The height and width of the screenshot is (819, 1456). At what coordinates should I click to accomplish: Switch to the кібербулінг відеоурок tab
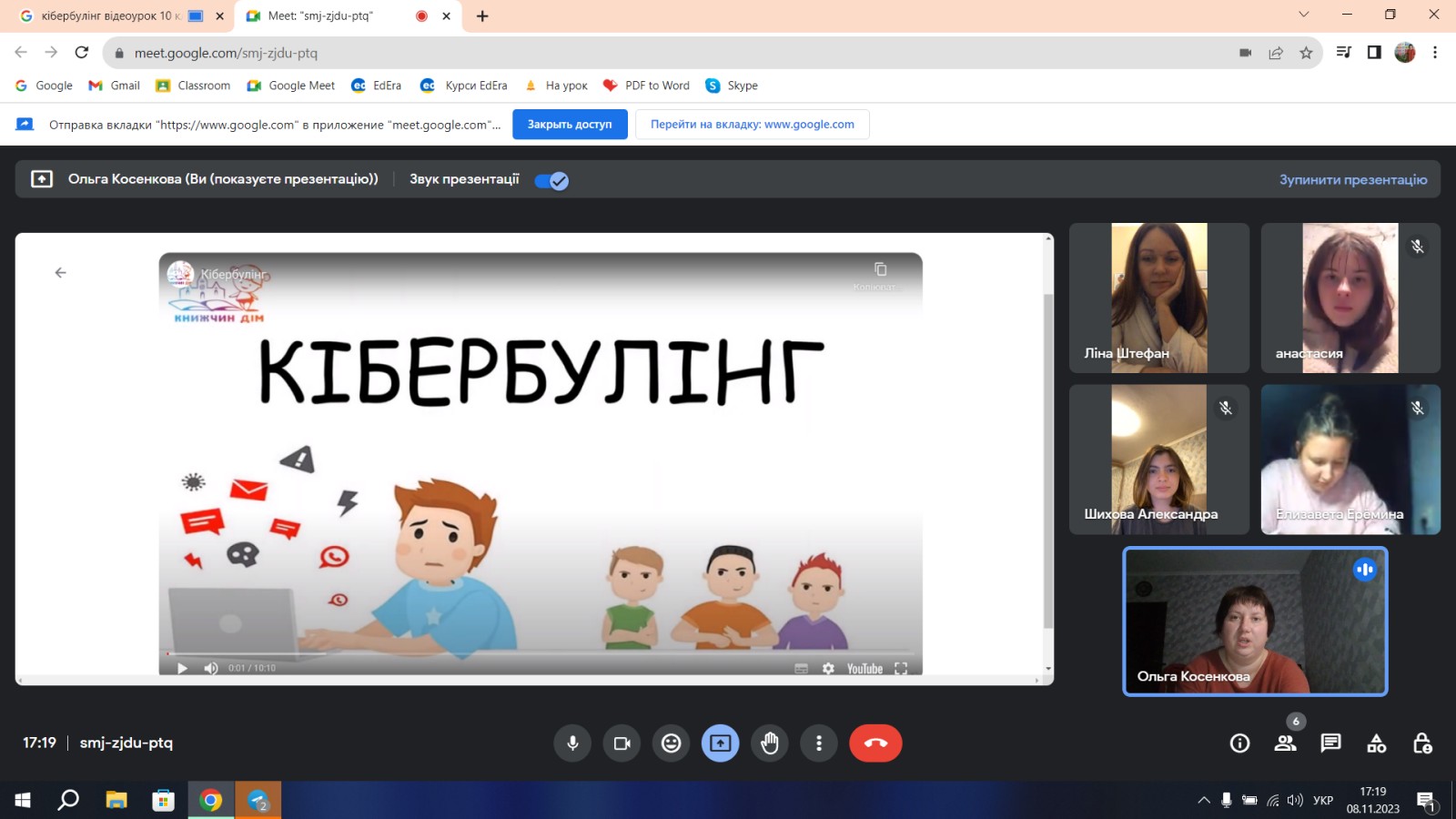(x=109, y=15)
